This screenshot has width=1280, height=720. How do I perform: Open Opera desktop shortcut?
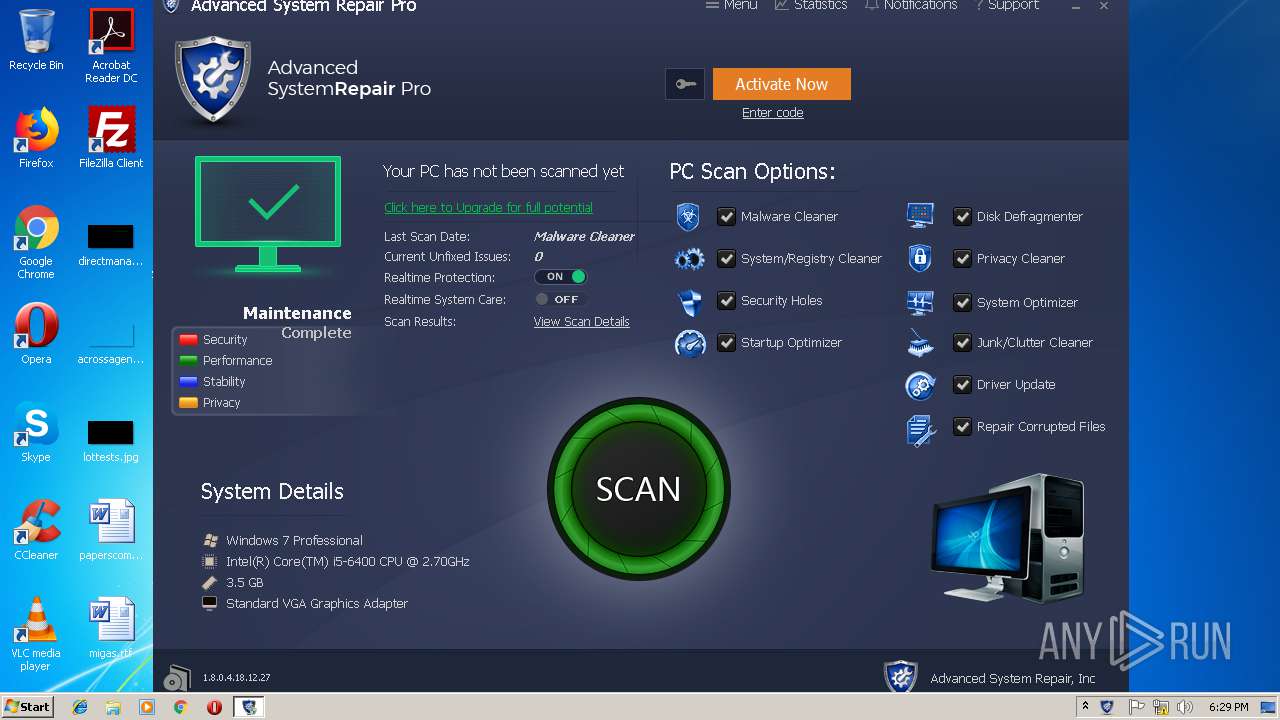tap(36, 334)
